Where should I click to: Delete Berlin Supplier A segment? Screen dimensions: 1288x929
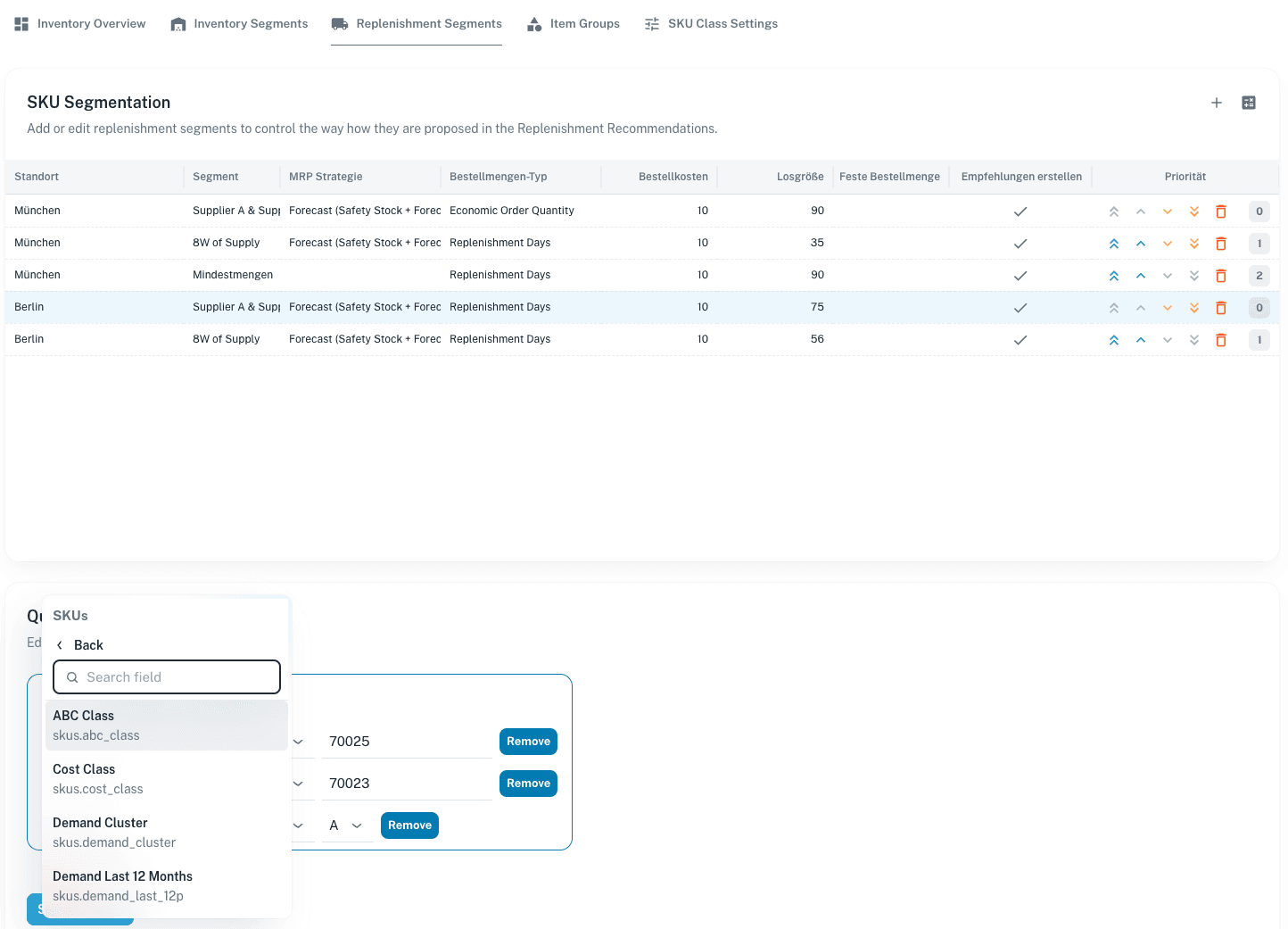pyautogui.click(x=1221, y=308)
